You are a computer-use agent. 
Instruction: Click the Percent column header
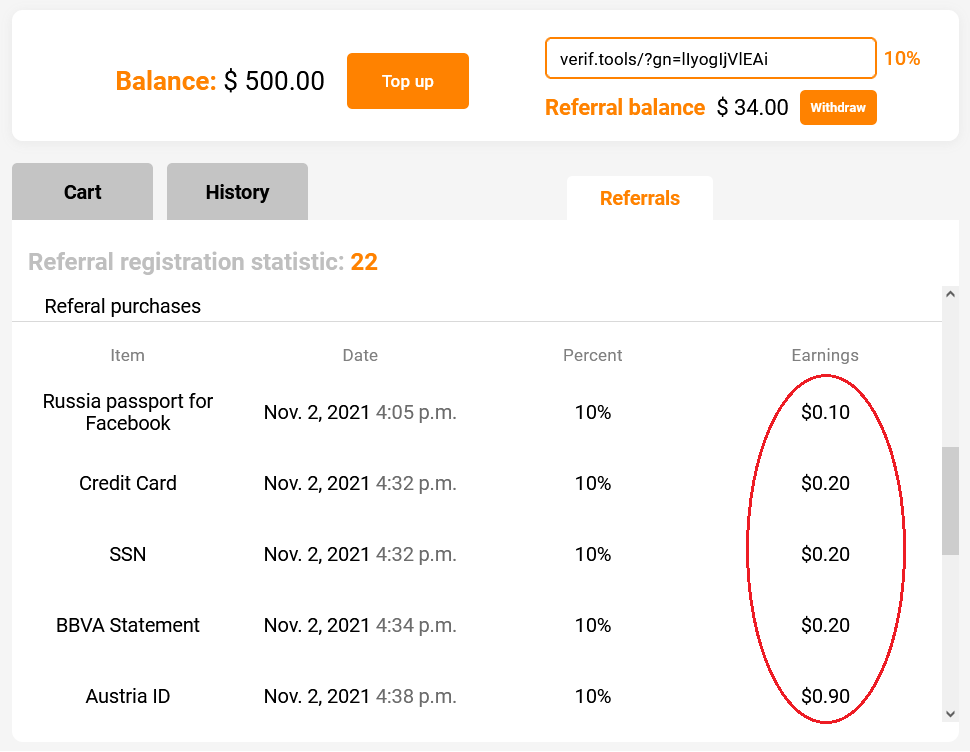592,355
